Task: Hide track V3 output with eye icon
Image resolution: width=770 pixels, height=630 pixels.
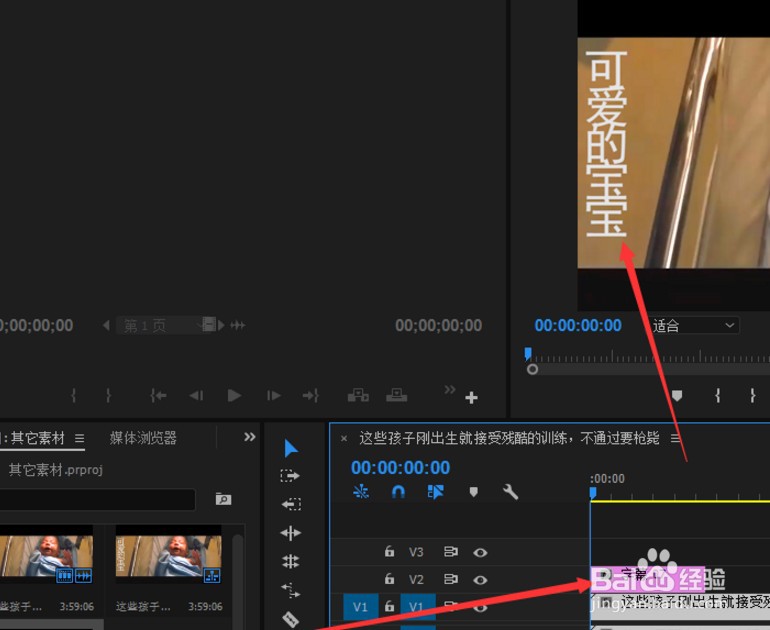Action: click(x=480, y=552)
